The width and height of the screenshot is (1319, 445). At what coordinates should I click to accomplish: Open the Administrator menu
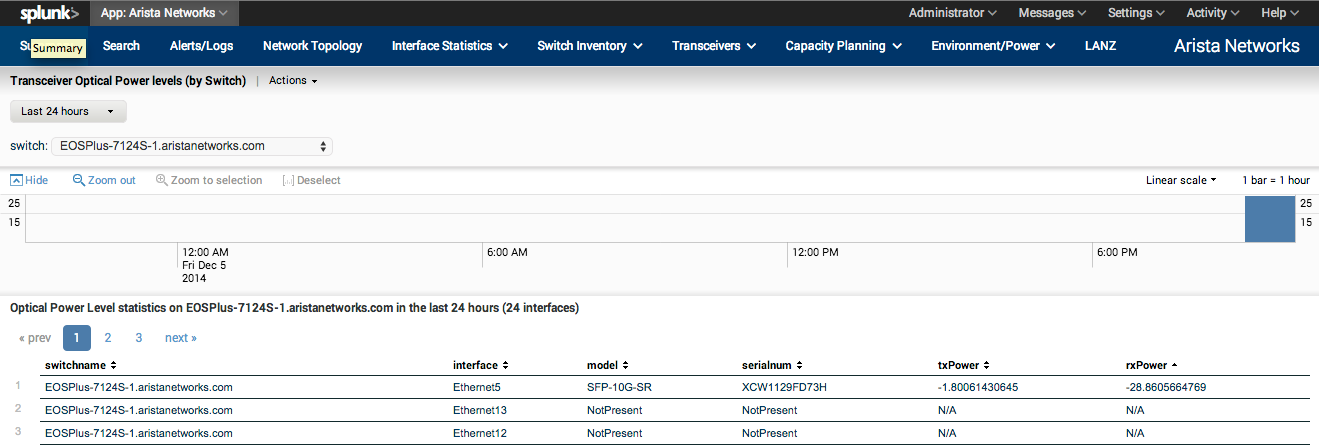pyautogui.click(x=952, y=13)
